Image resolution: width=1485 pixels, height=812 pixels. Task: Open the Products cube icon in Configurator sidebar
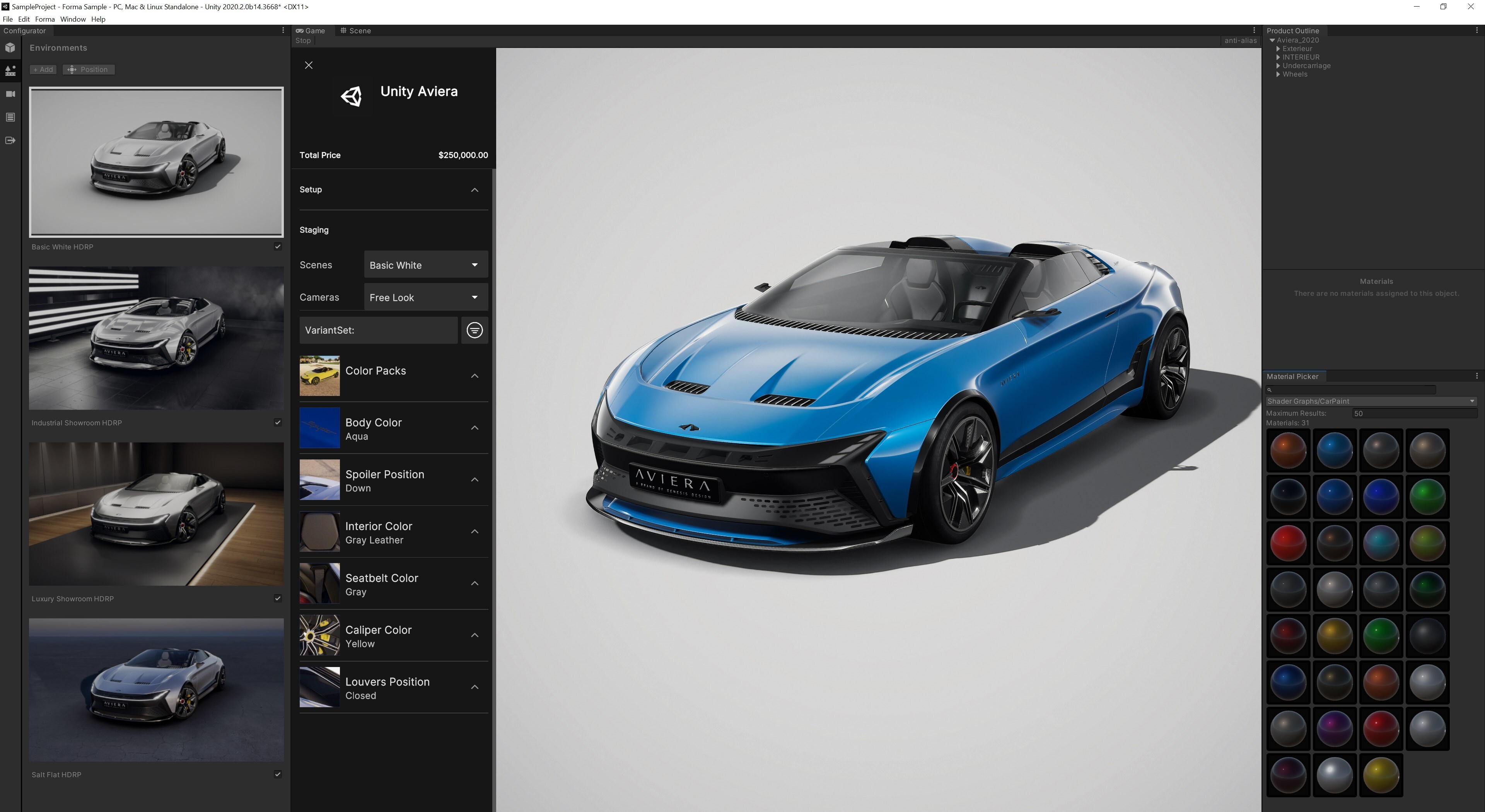10,47
